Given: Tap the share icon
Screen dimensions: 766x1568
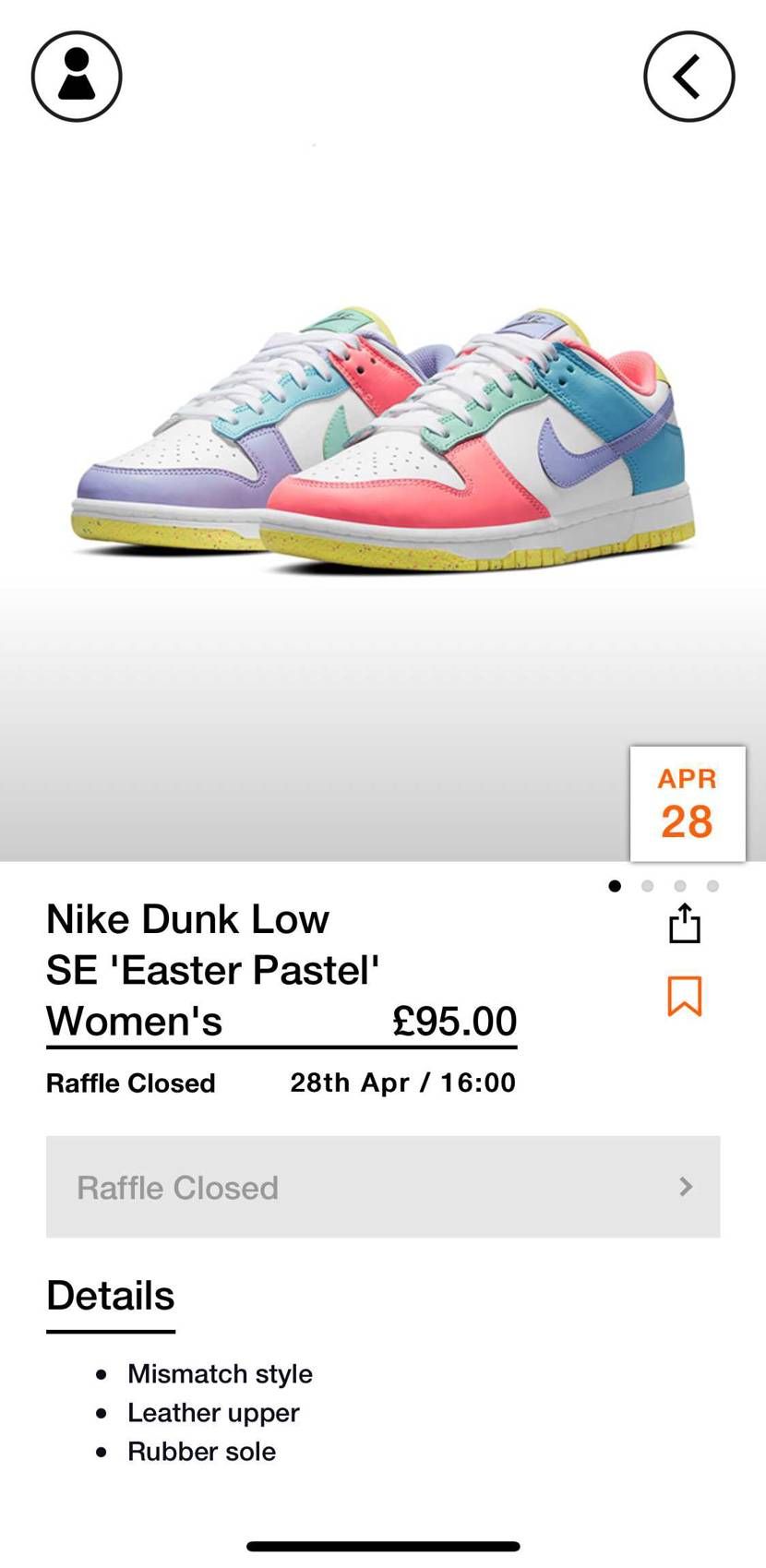Looking at the screenshot, I should pos(685,923).
